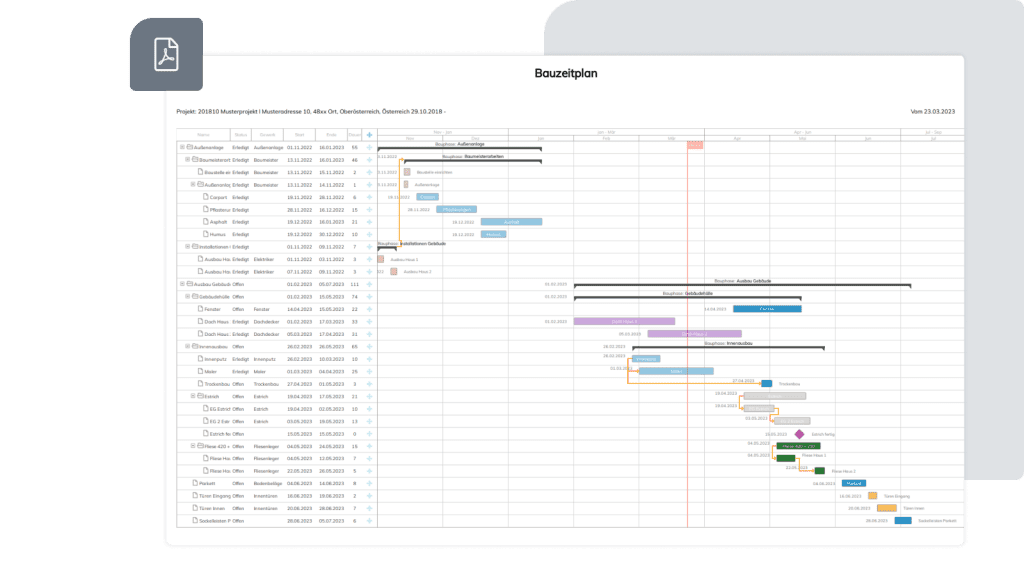Click the folder icon next to Estrich

pyautogui.click(x=199, y=396)
